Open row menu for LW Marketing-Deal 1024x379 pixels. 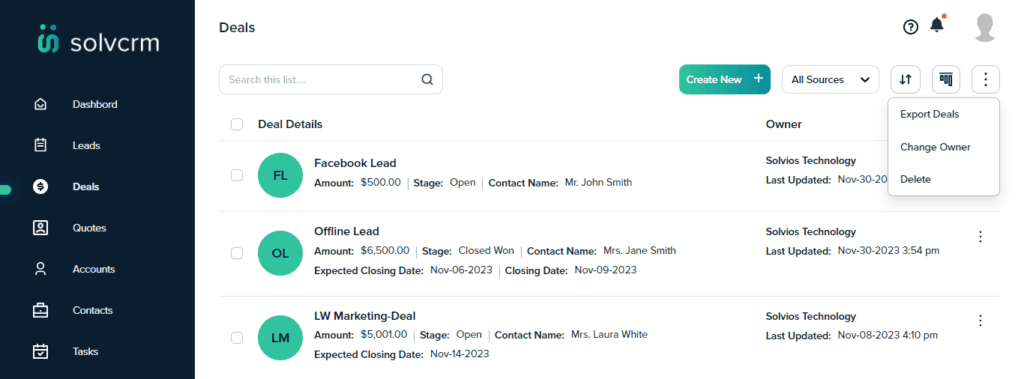point(980,320)
